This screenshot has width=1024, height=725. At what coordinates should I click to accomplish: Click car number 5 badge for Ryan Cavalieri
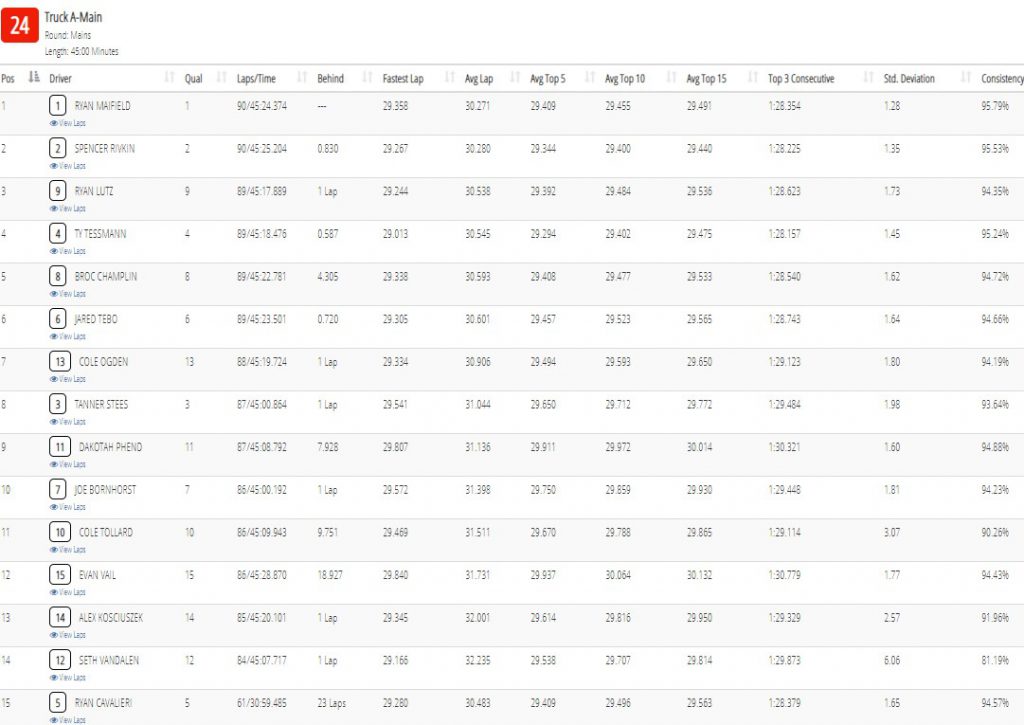pos(57,703)
